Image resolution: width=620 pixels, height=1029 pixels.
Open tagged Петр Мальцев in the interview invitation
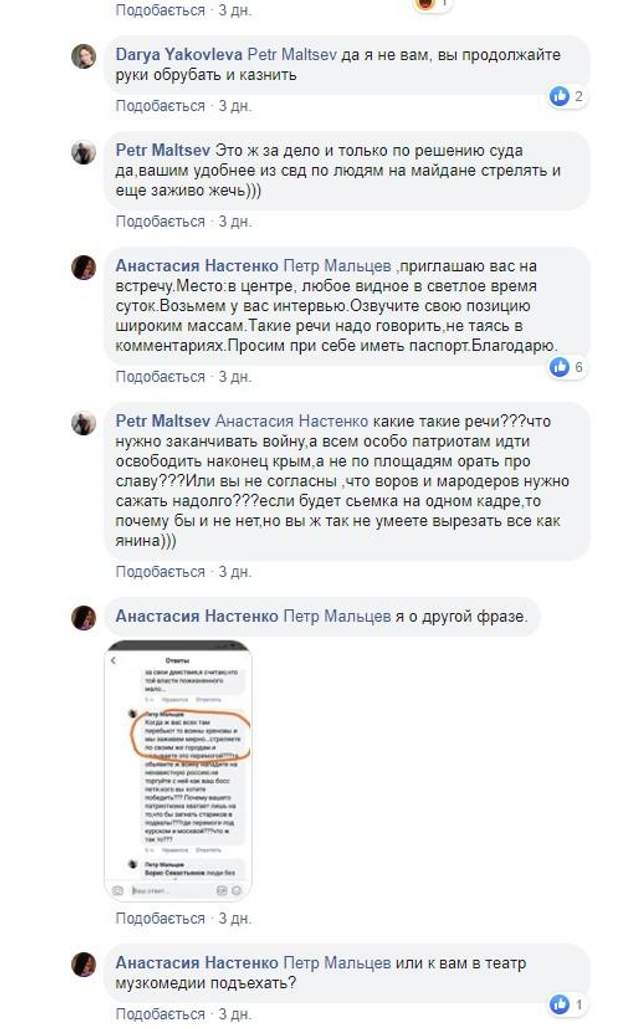click(x=337, y=266)
